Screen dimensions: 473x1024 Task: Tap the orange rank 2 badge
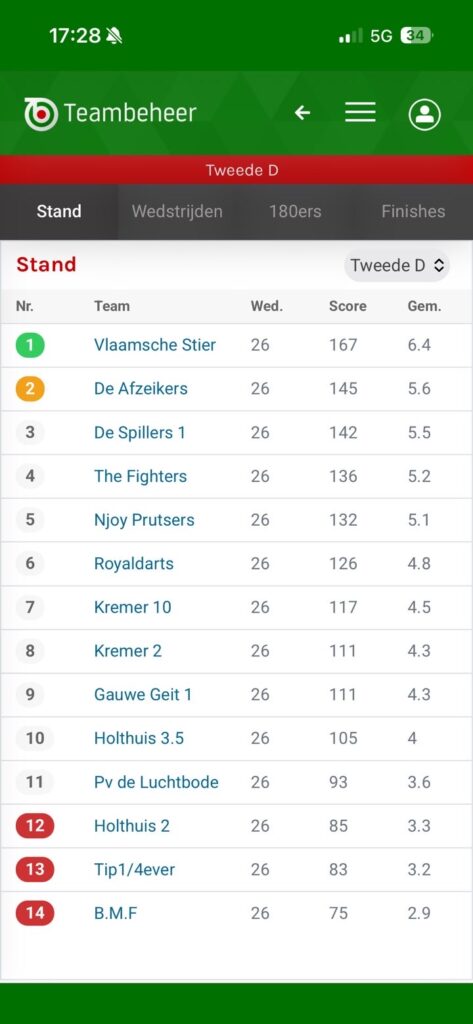coord(30,389)
